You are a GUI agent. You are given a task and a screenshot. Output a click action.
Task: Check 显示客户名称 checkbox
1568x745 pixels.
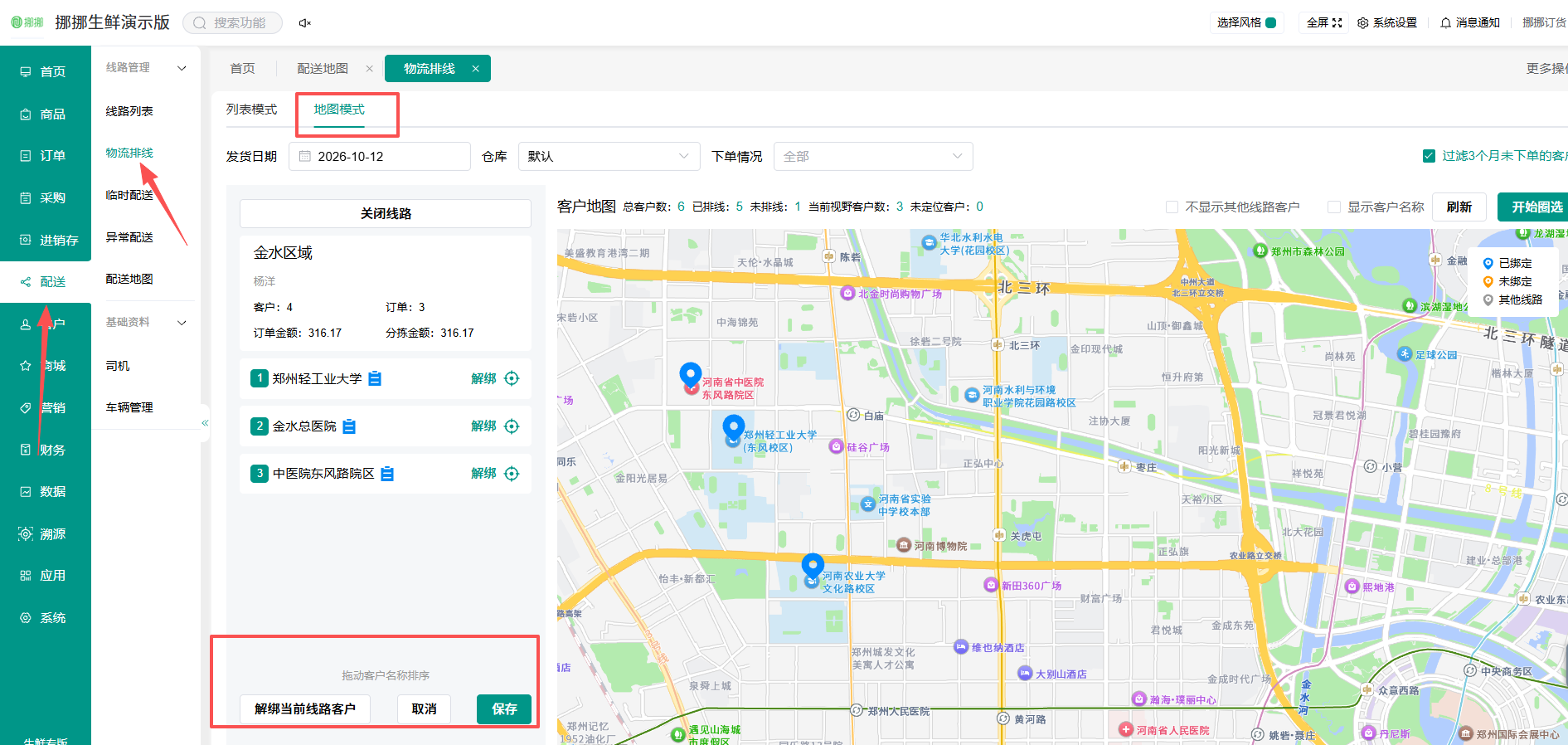[x=1333, y=207]
